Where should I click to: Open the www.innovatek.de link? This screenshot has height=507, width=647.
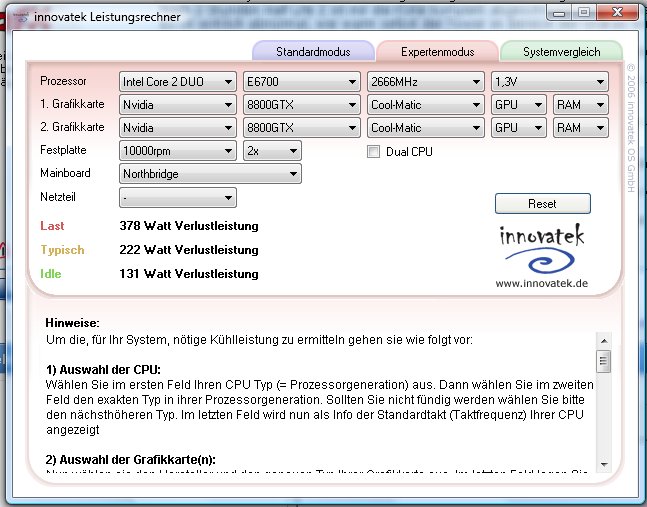[x=541, y=283]
